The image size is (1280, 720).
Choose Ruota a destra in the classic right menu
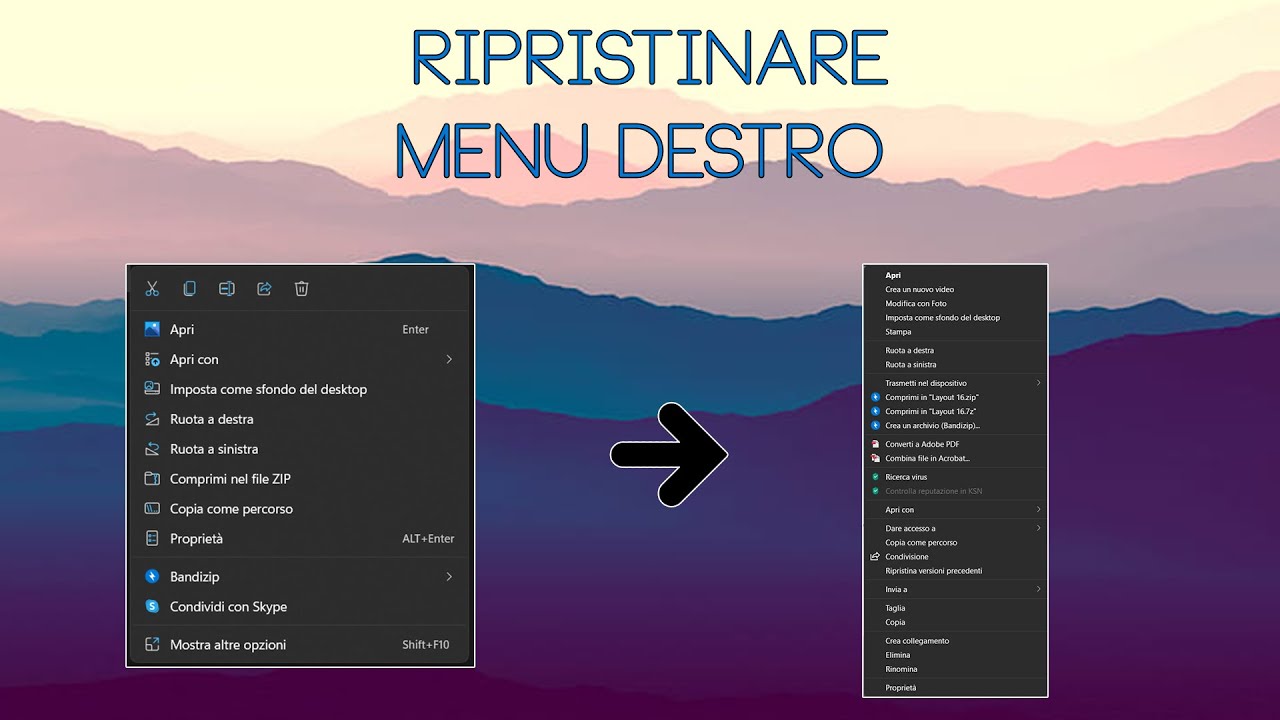click(910, 351)
